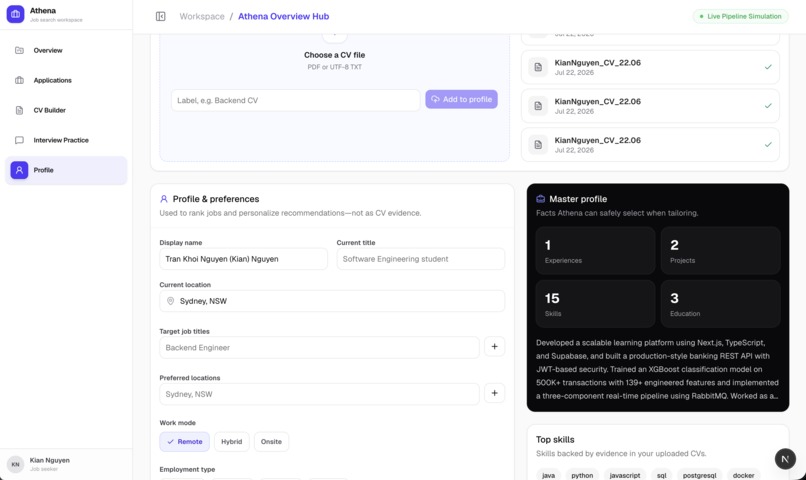Click the javascript skill tag
This screenshot has height=480, width=806.
tap(625, 475)
